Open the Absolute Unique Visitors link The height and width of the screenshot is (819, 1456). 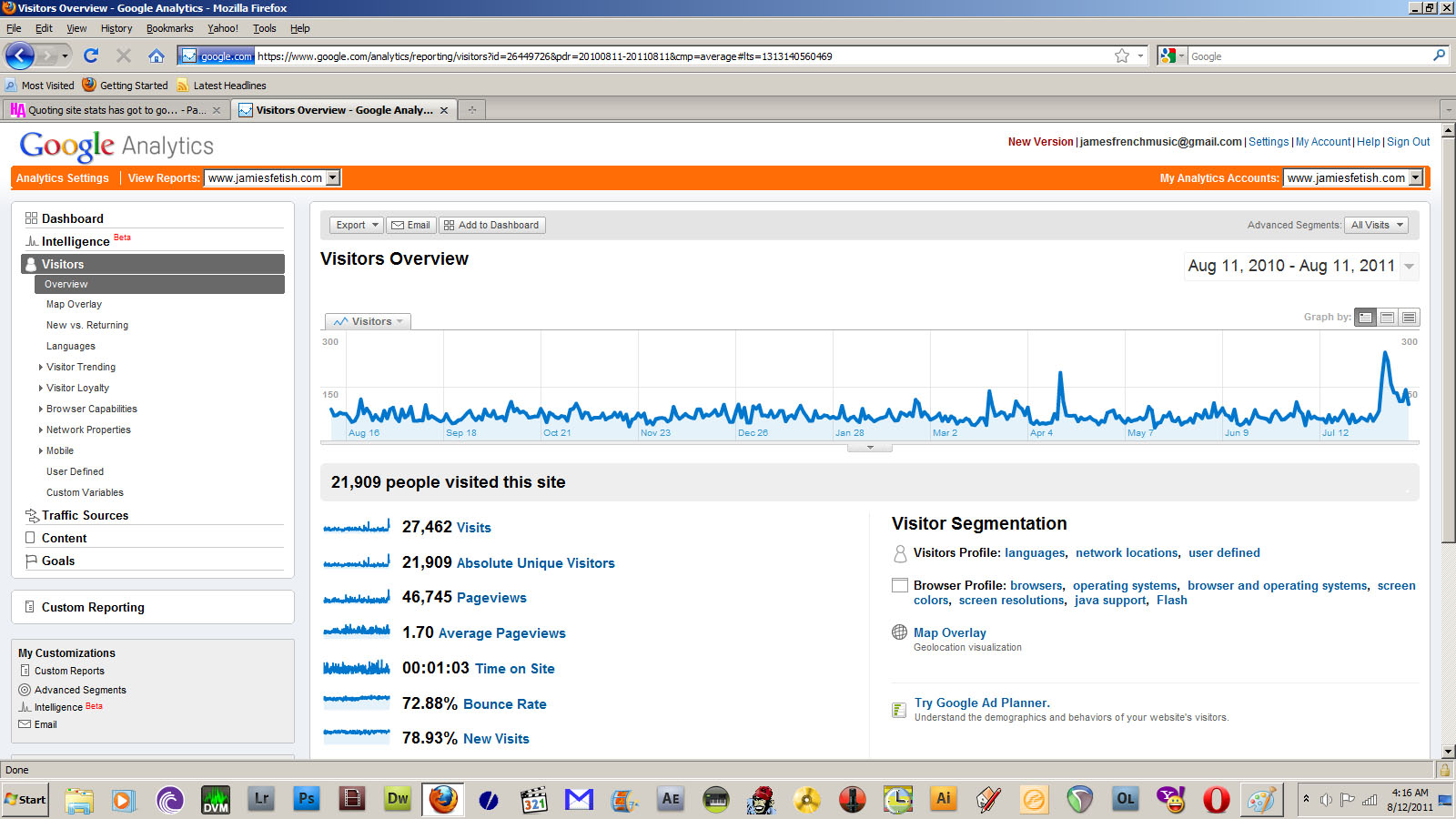(535, 563)
